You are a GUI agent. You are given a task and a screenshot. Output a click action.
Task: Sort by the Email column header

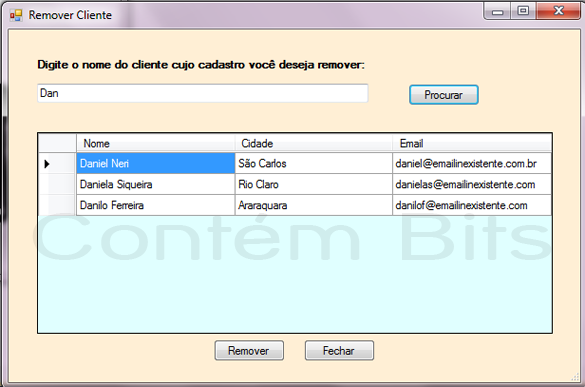(472, 143)
